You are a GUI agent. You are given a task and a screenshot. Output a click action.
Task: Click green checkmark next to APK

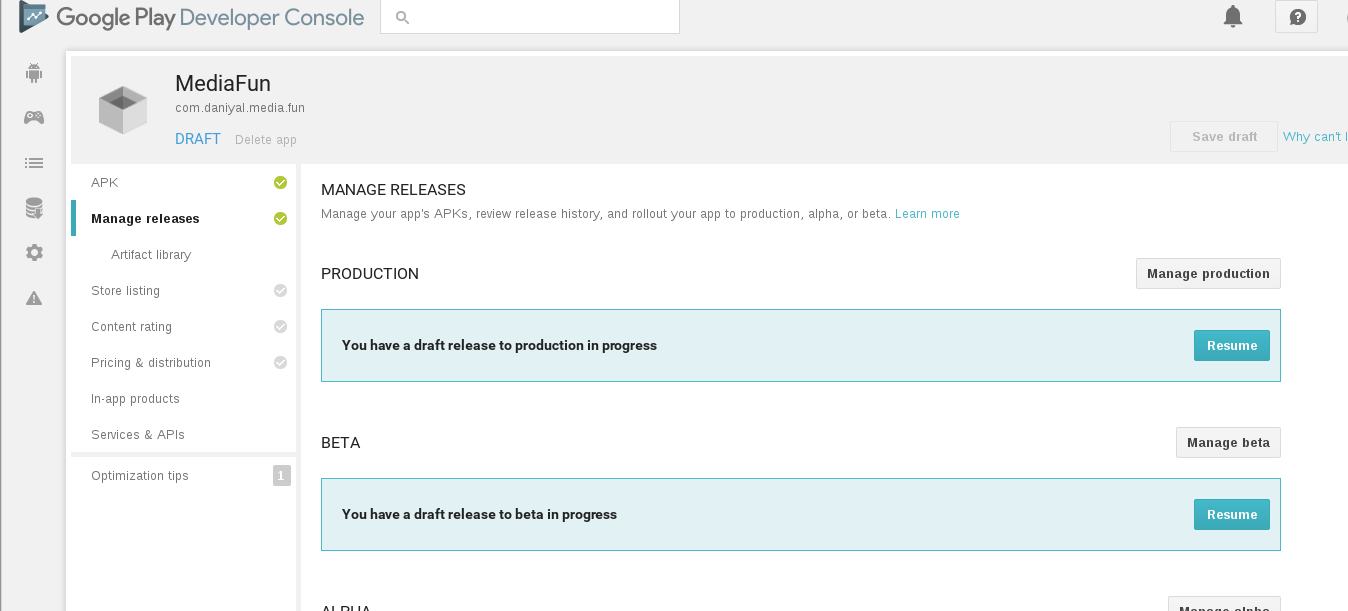click(x=280, y=183)
